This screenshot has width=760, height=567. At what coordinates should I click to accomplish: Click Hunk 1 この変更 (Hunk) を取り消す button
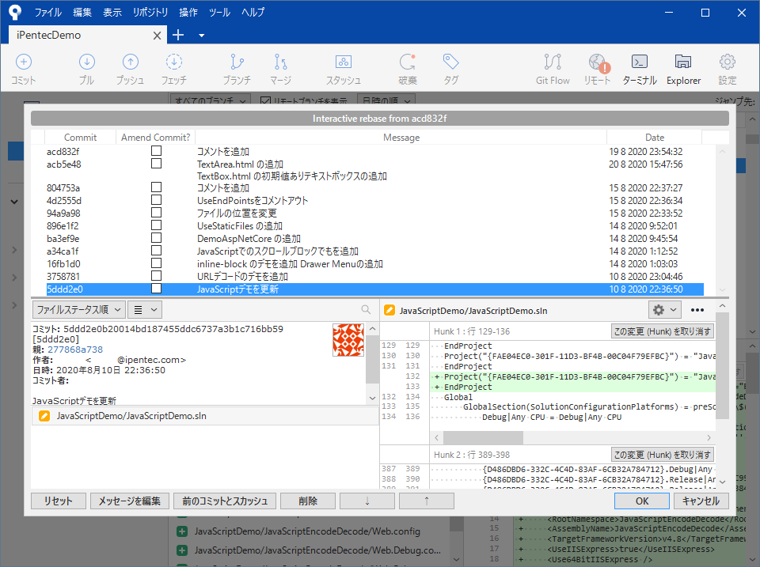point(662,331)
